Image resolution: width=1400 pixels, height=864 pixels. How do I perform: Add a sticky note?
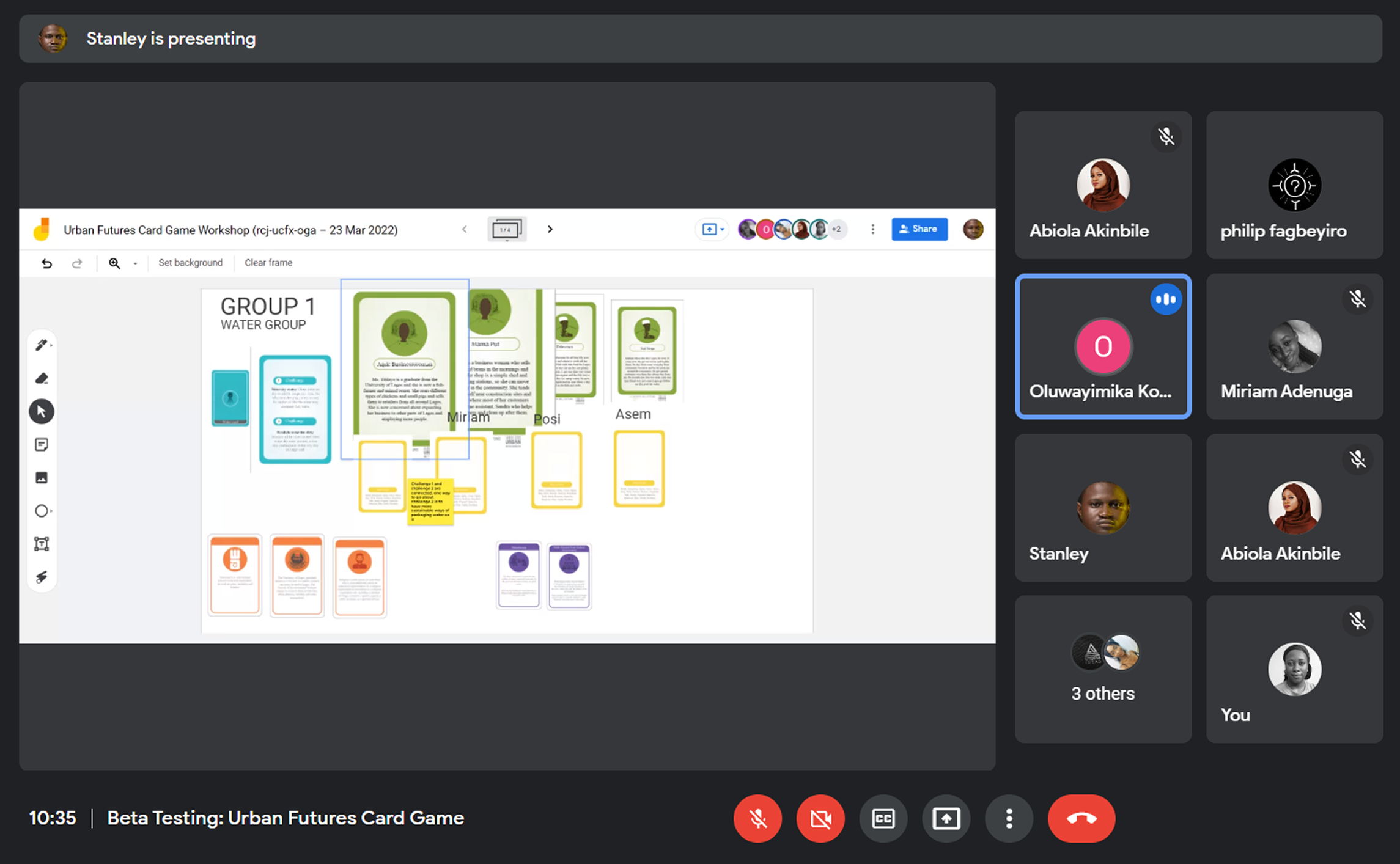[42, 444]
